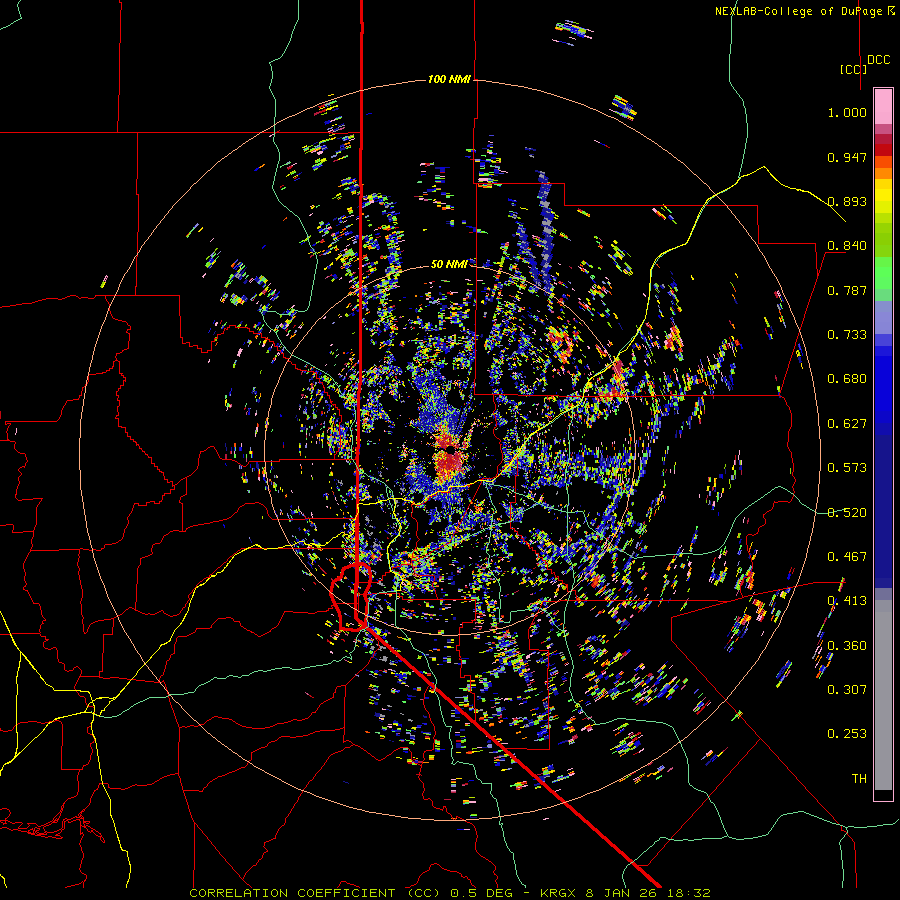Select the 0.360 legend value
The image size is (900, 900).
[847, 646]
